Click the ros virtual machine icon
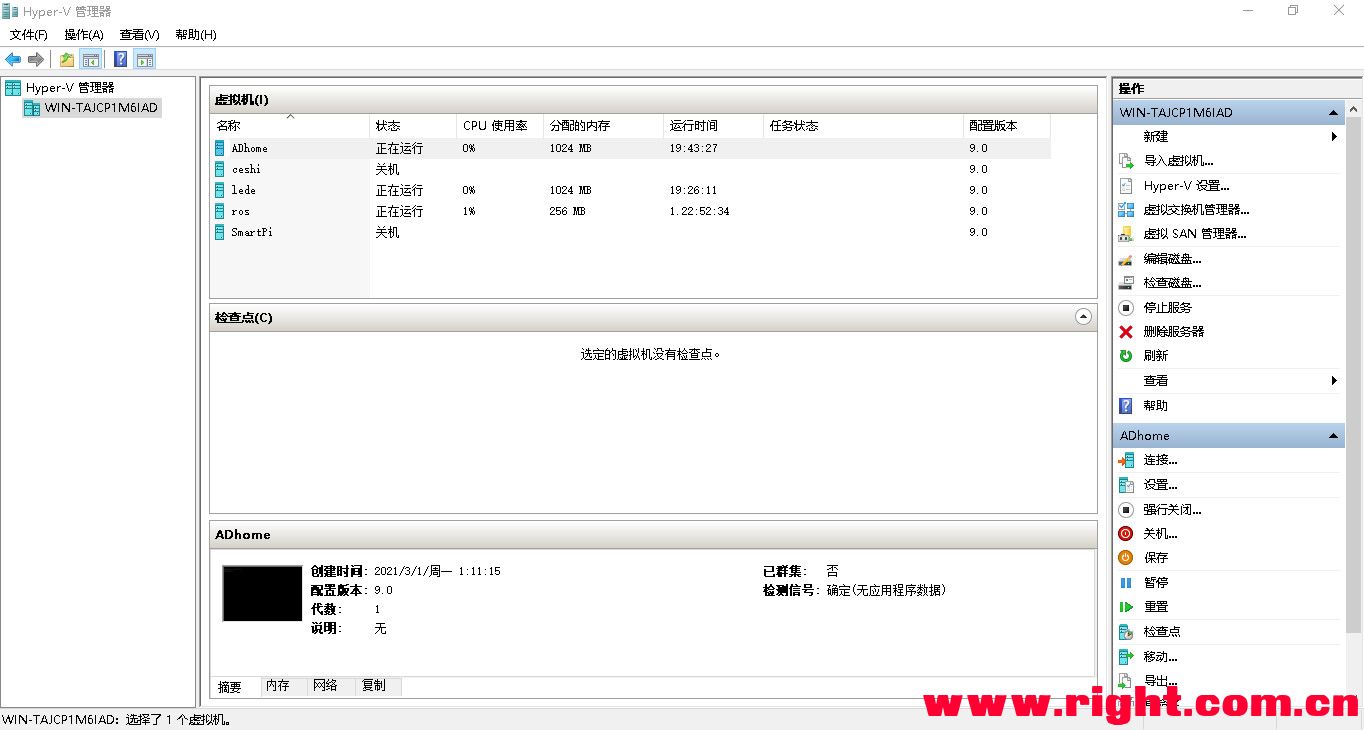 point(220,211)
